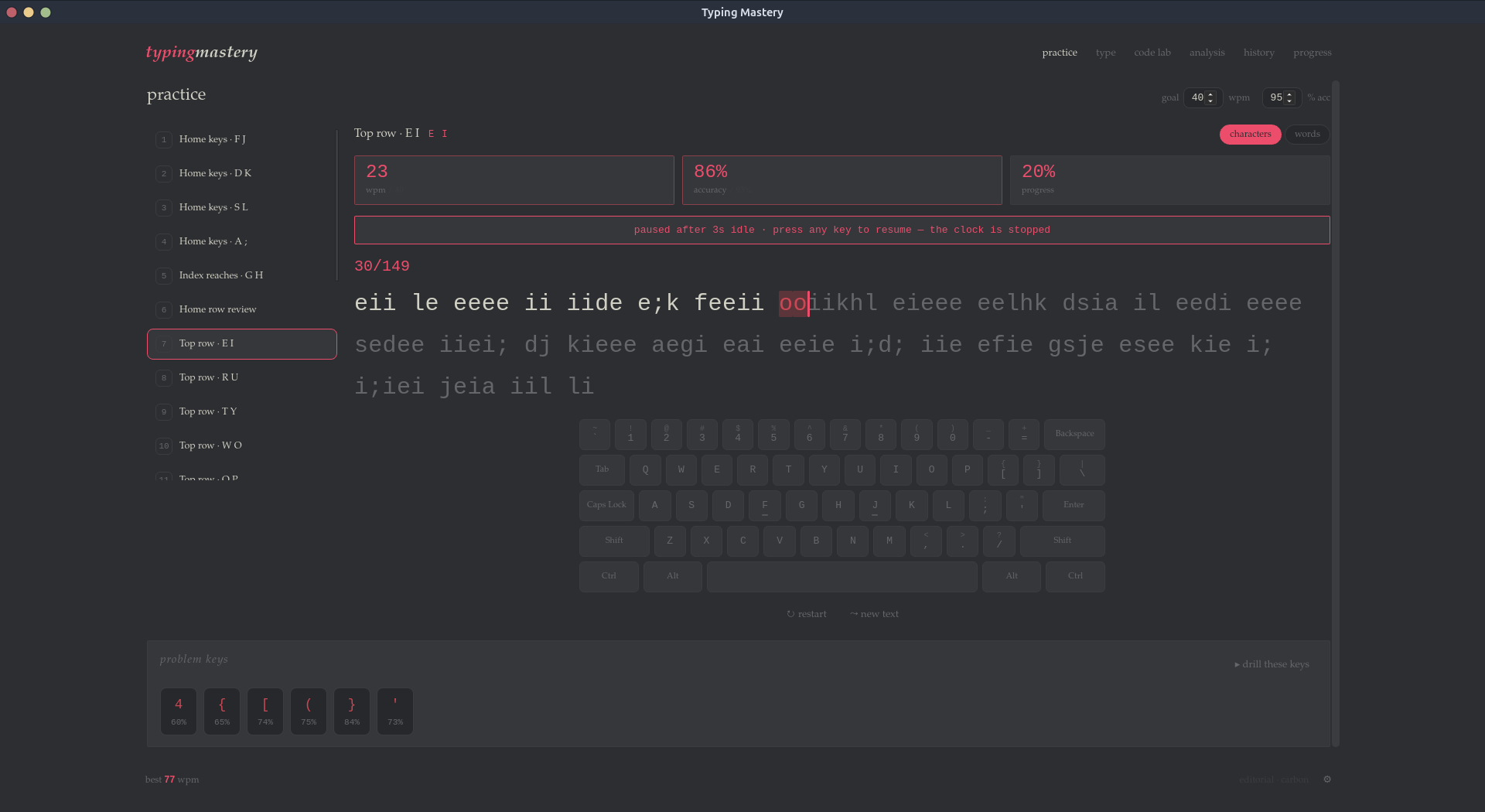1485x812 pixels.
Task: Select lesson Top row · E I
Action: 241,343
